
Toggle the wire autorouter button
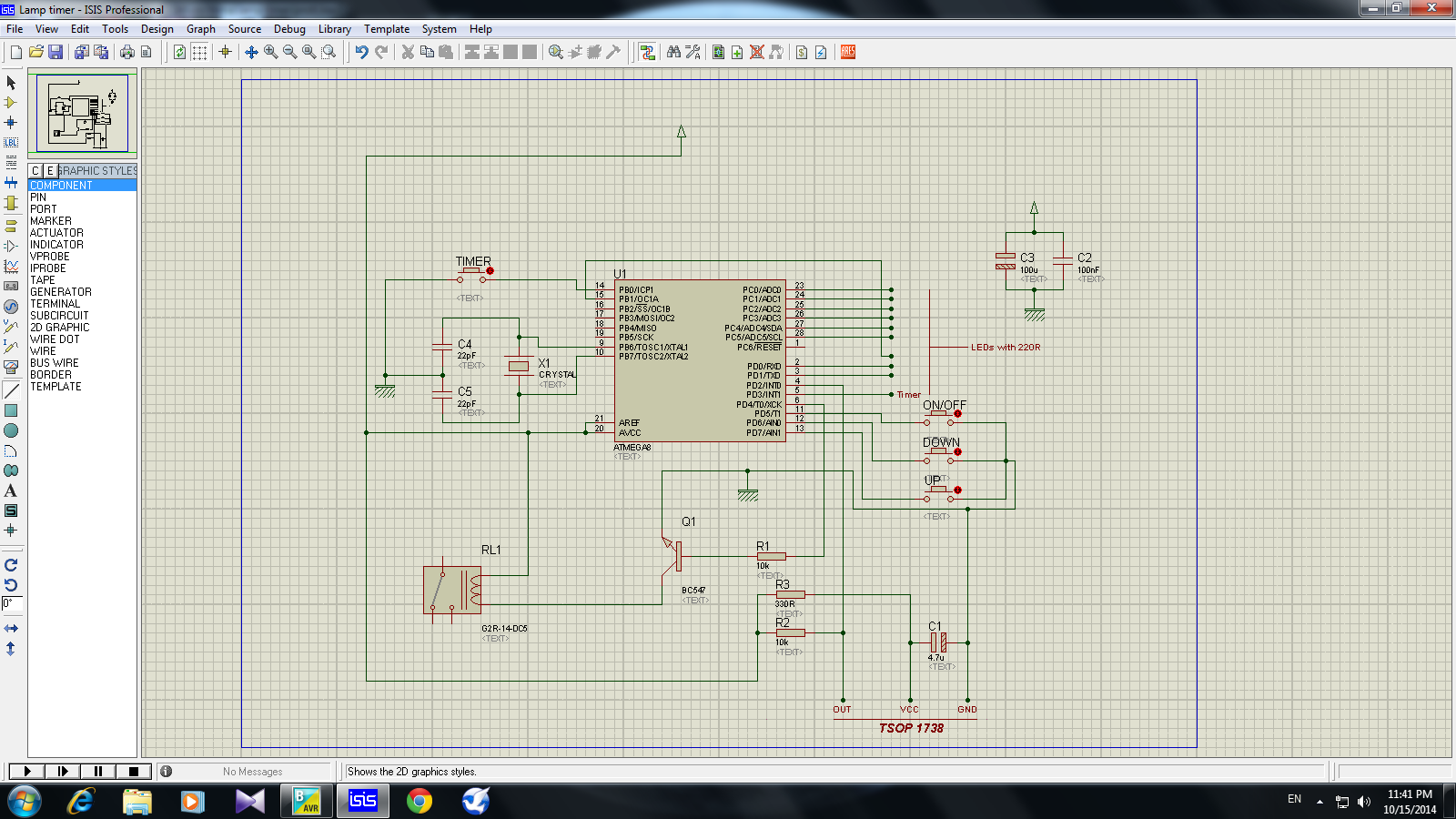pyautogui.click(x=647, y=53)
